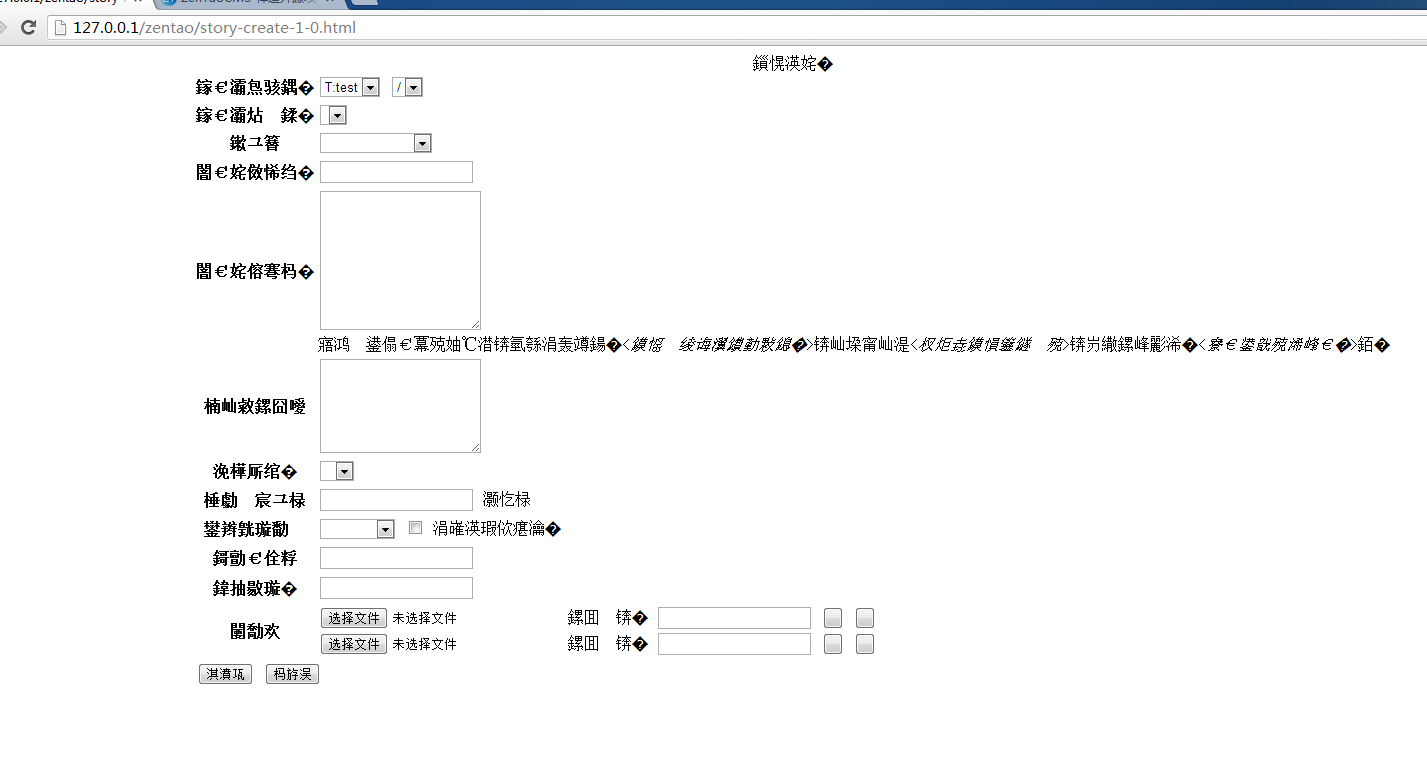Click the text field just below the checkbox row

coord(396,558)
